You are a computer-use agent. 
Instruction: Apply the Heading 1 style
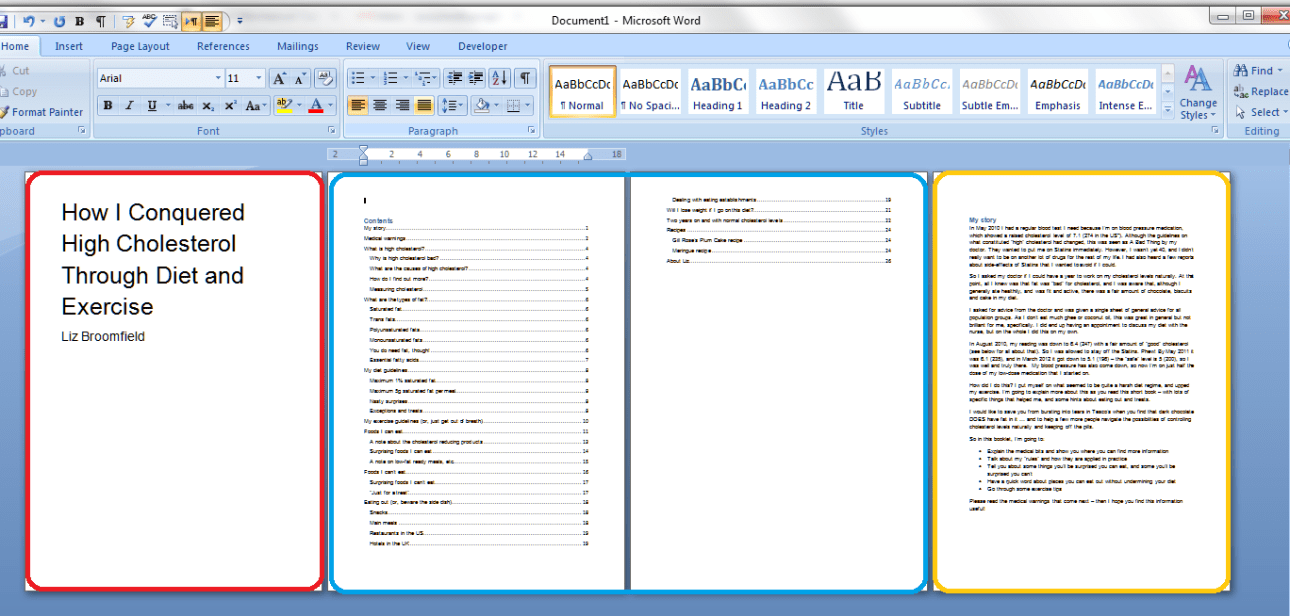click(x=717, y=90)
